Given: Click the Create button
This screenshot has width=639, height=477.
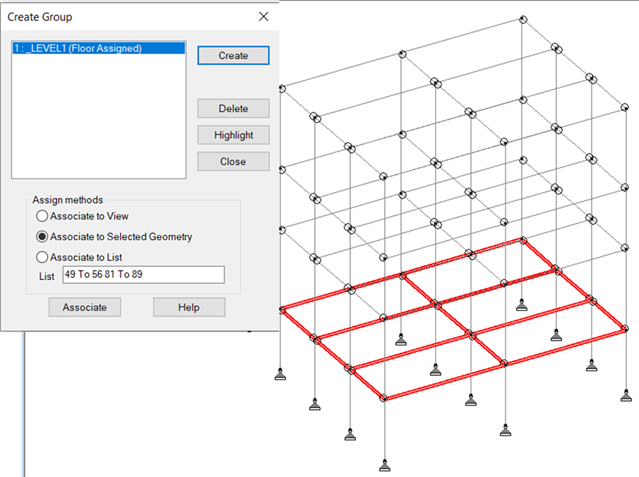Looking at the screenshot, I should pos(233,55).
